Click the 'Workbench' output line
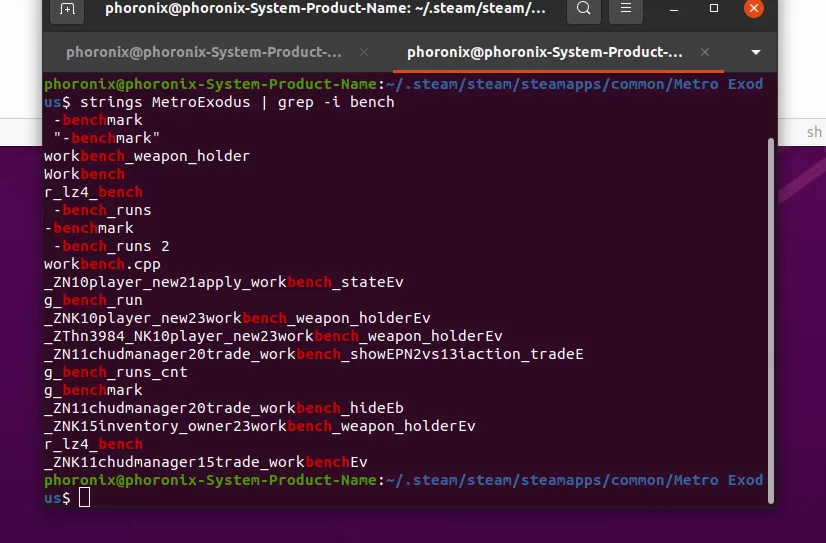 [84, 174]
